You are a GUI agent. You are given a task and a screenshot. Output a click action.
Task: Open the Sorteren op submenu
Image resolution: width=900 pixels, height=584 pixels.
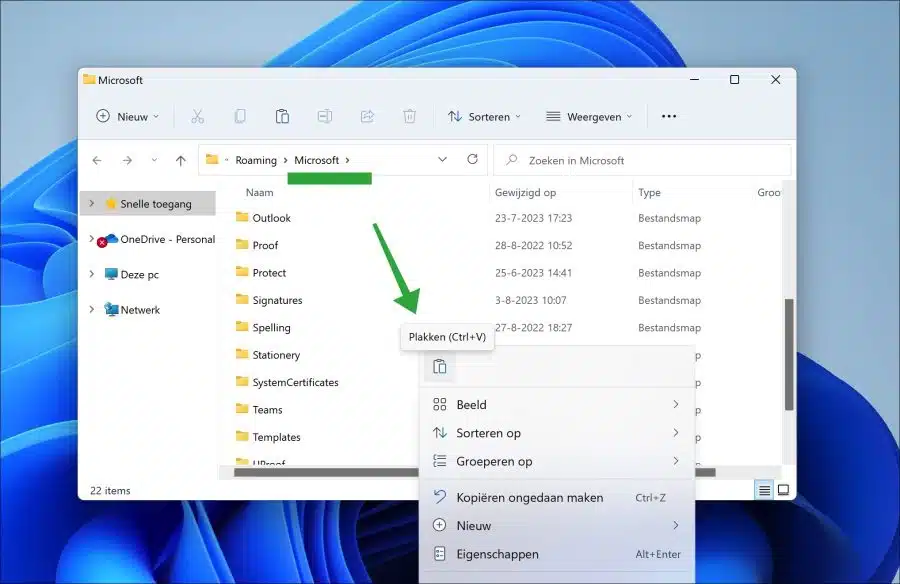pos(557,433)
